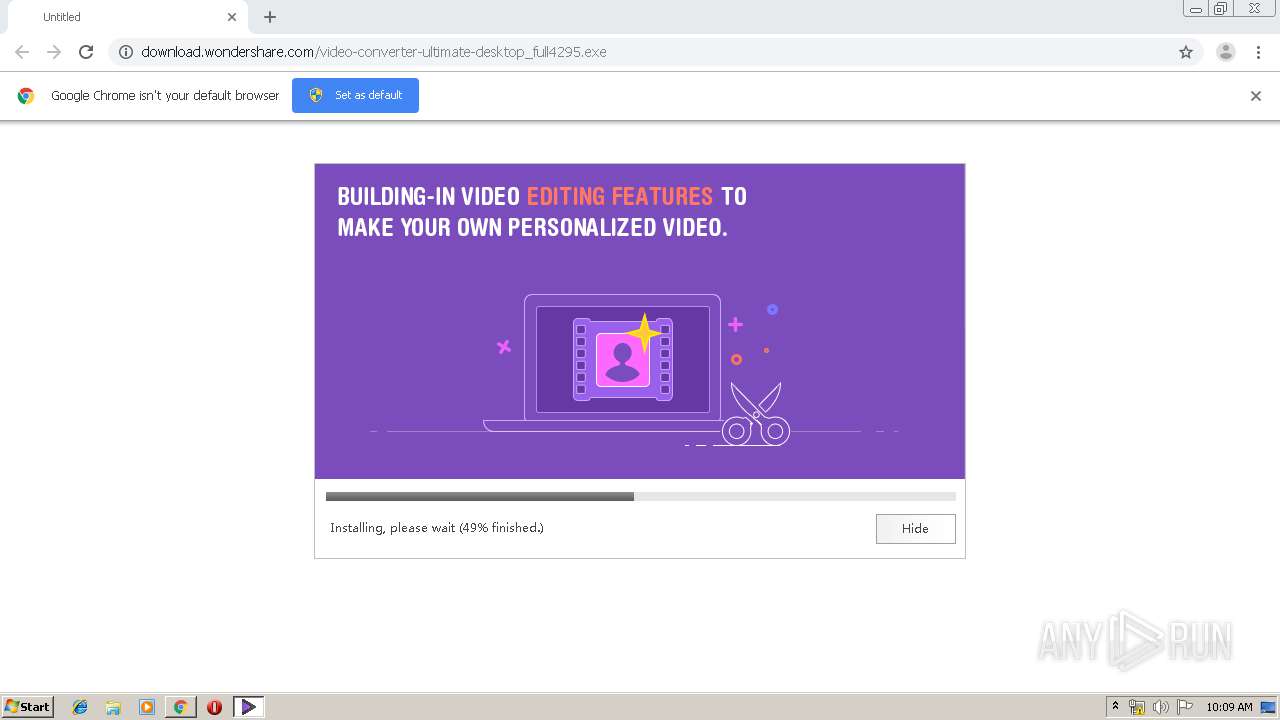This screenshot has height=720, width=1280.
Task: Click the Hide button in installer
Action: 915,528
